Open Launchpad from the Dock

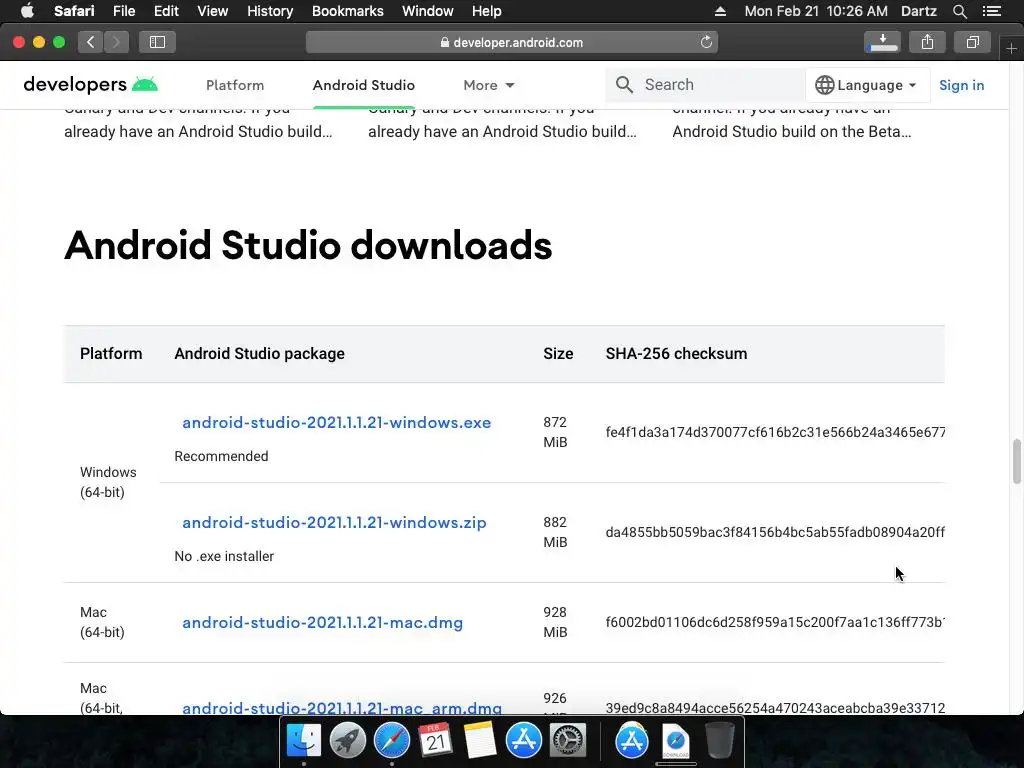[x=347, y=741]
